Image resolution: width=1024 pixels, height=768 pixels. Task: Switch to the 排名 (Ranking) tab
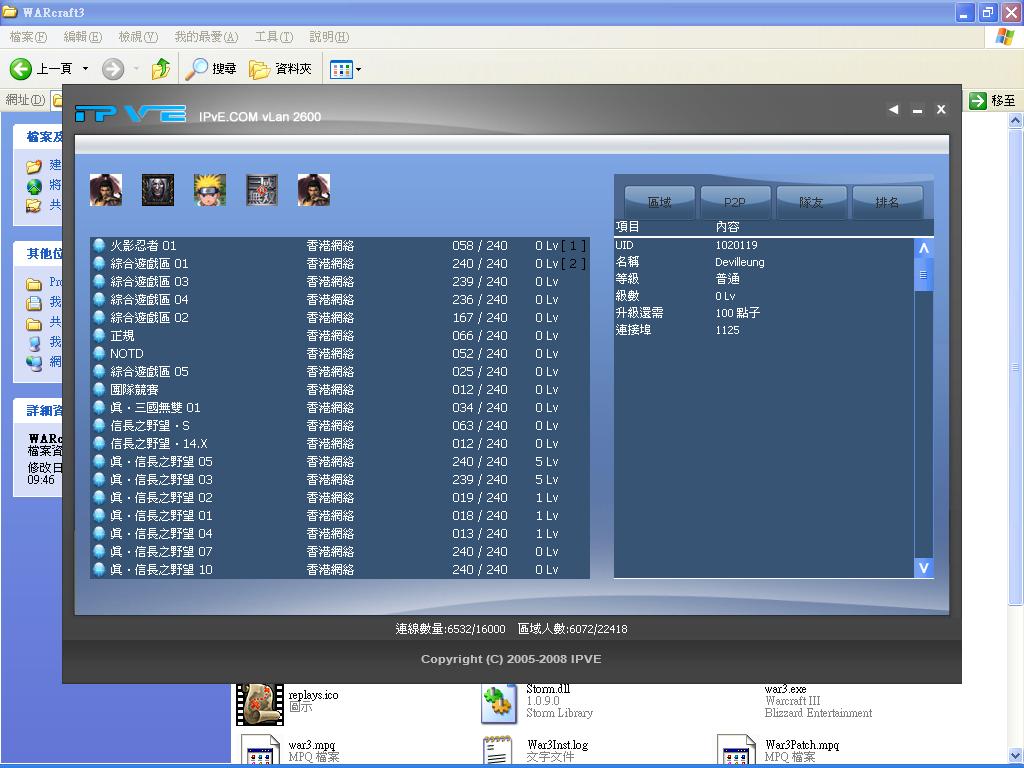tap(886, 201)
